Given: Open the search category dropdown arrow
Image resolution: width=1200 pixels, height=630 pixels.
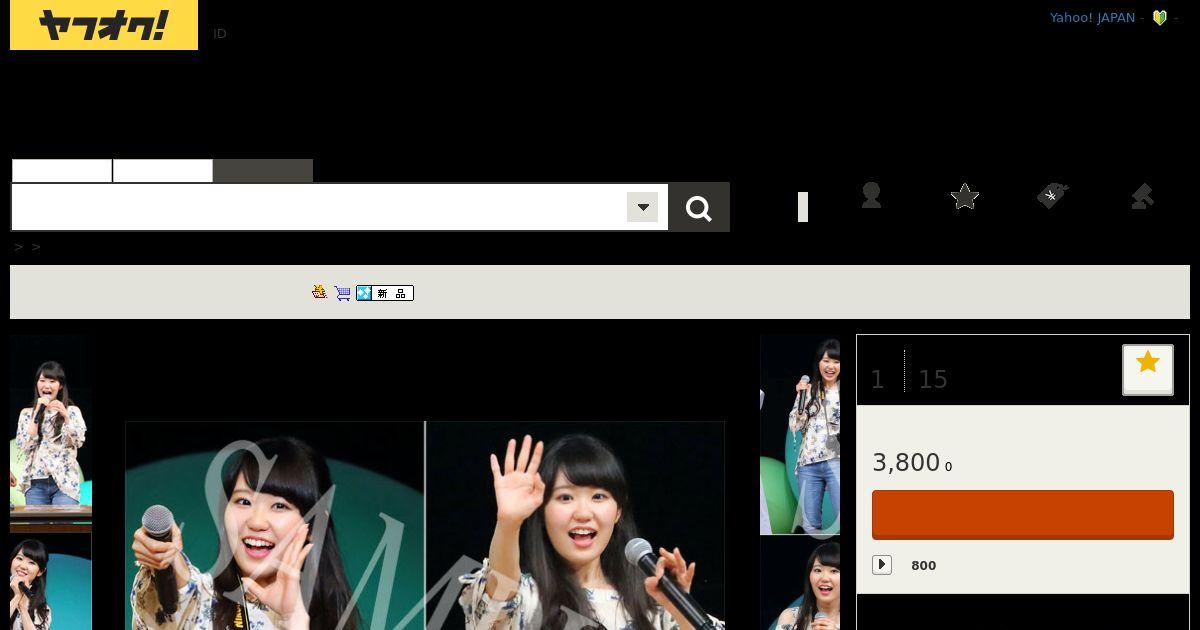Looking at the screenshot, I should 642,207.
